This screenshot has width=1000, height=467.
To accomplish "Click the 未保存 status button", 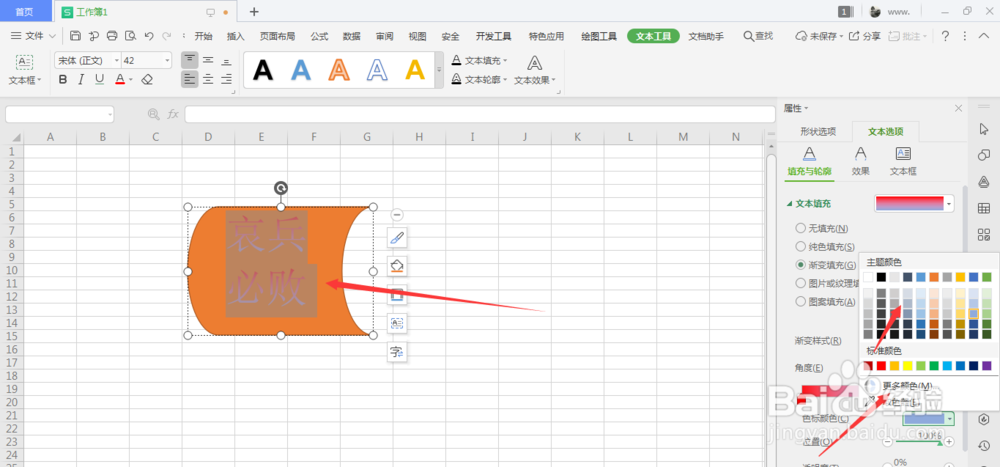I will coord(820,36).
